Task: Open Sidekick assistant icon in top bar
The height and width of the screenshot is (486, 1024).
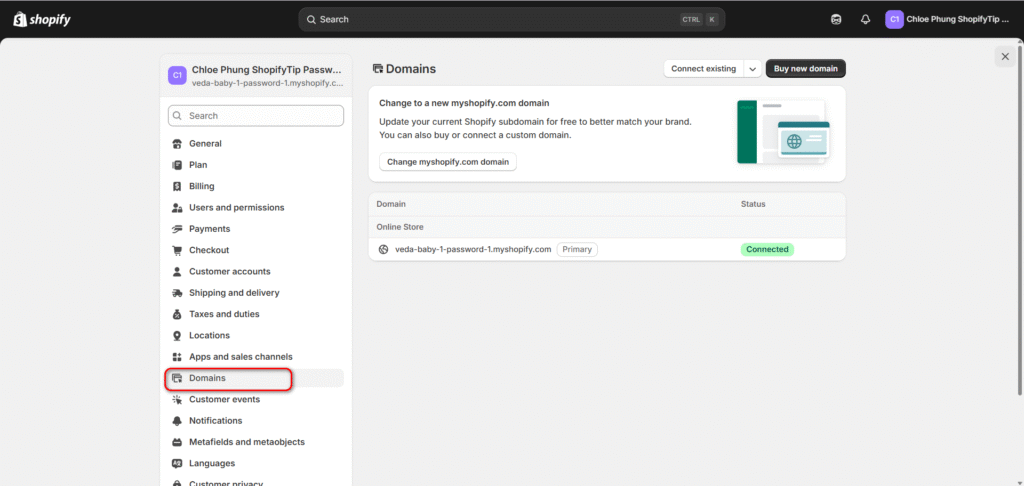Action: click(x=836, y=19)
